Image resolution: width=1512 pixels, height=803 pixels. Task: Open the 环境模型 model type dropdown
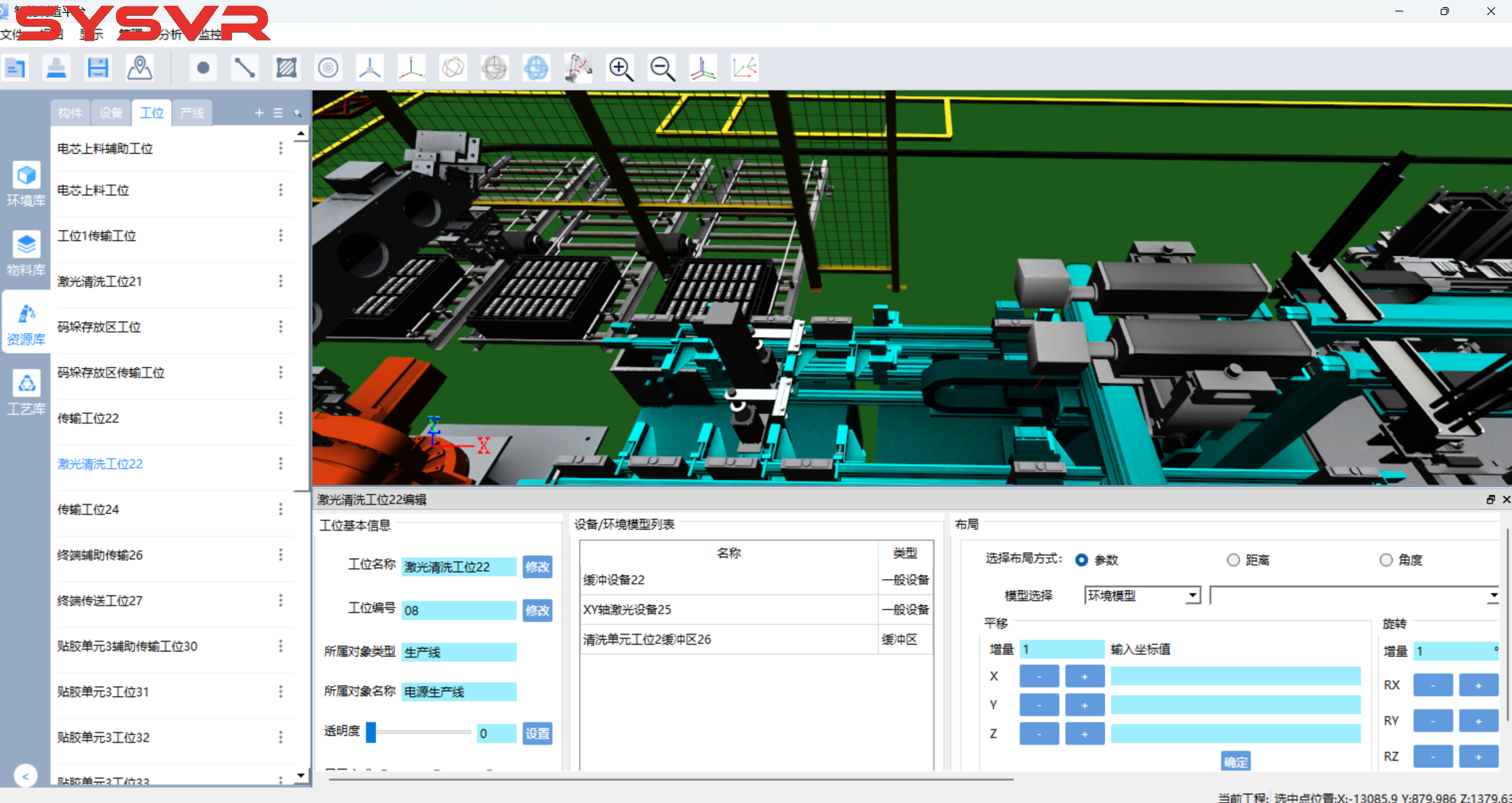pyautogui.click(x=1142, y=596)
